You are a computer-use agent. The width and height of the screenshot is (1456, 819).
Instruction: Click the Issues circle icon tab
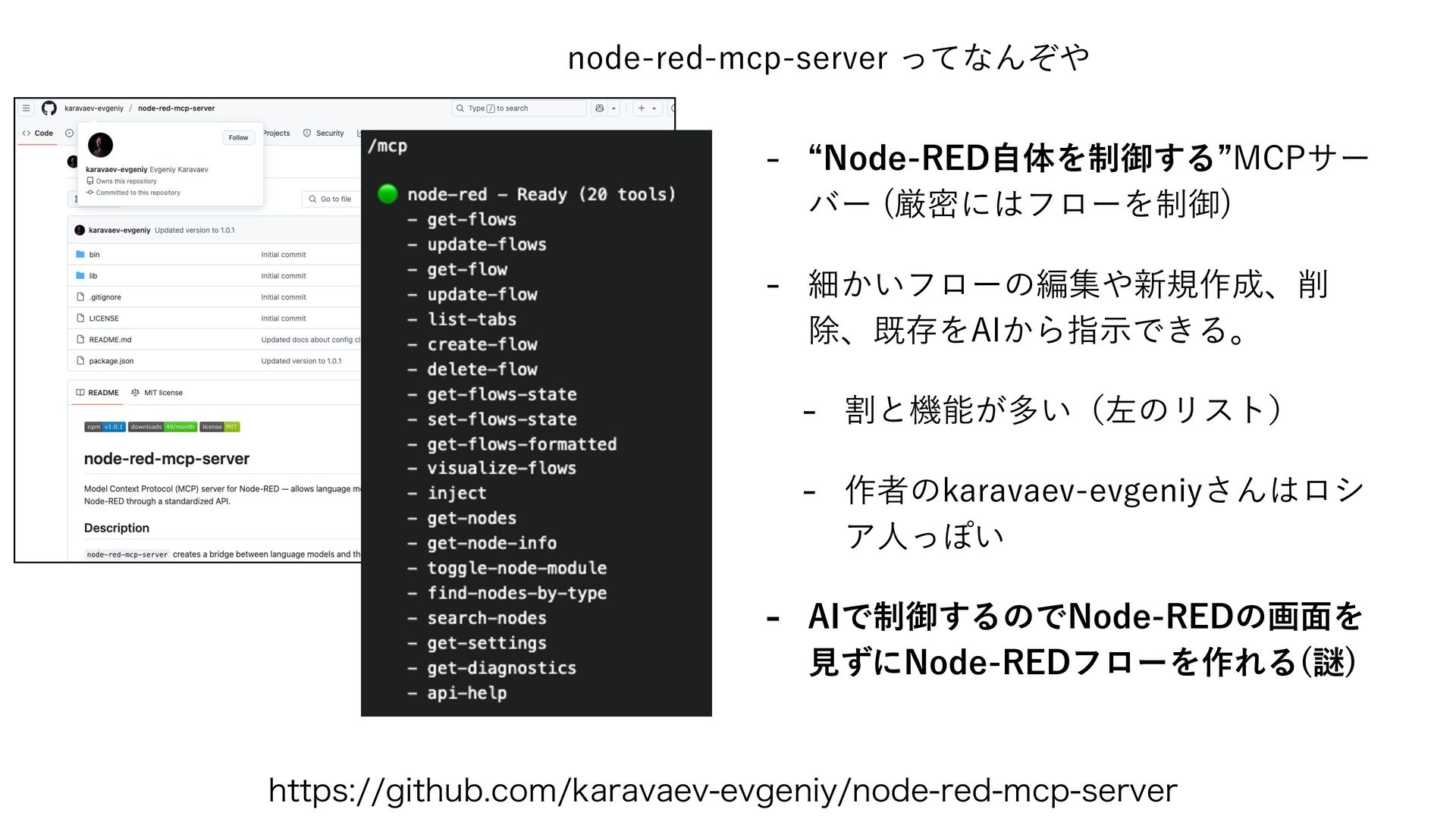click(69, 133)
